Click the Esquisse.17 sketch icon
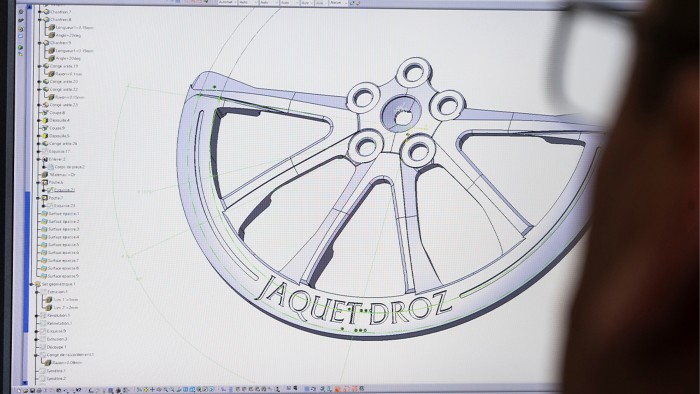The image size is (700, 394). click(45, 152)
